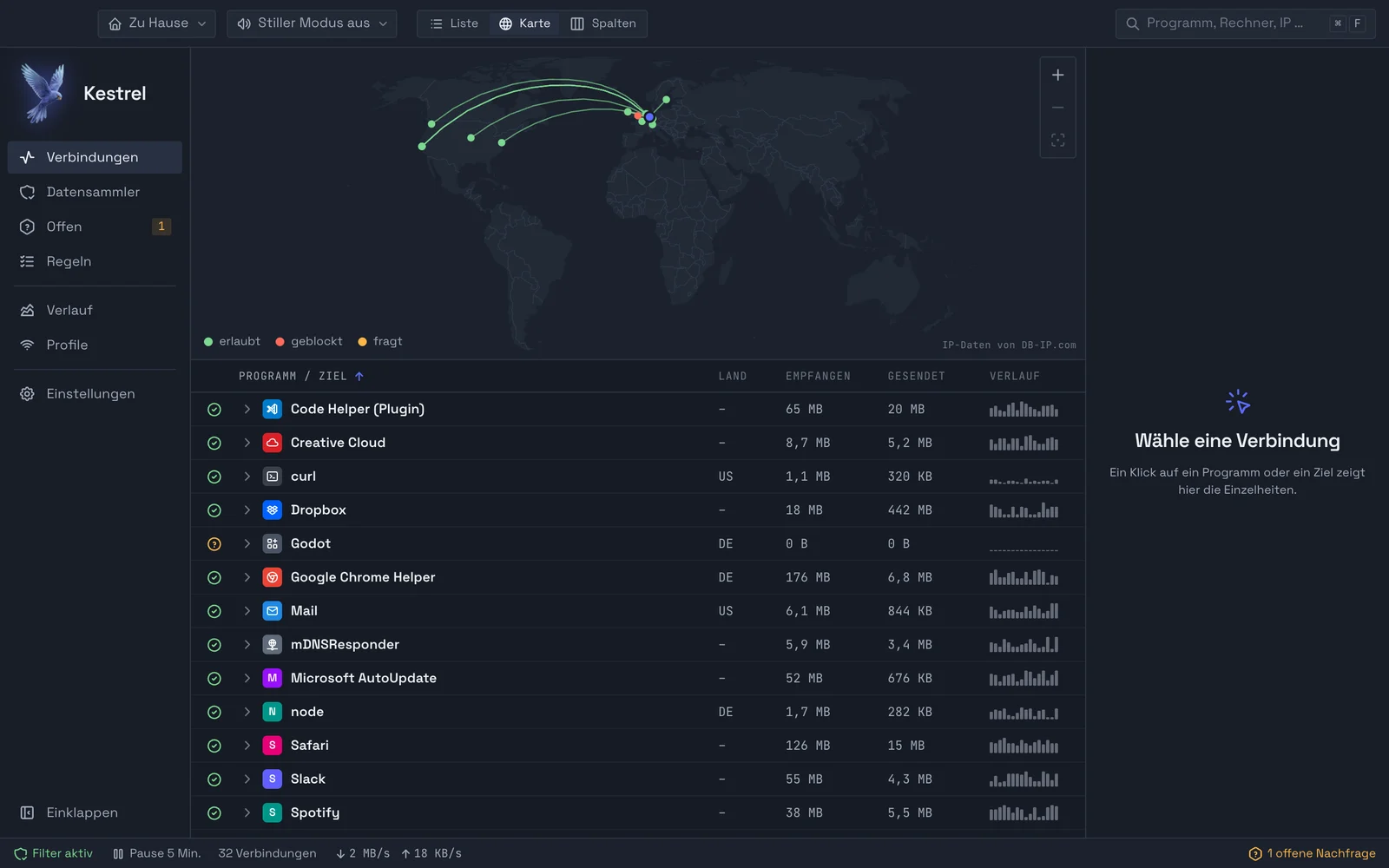
Task: Open the 1 offene Nachfrage notice
Action: (1312, 853)
